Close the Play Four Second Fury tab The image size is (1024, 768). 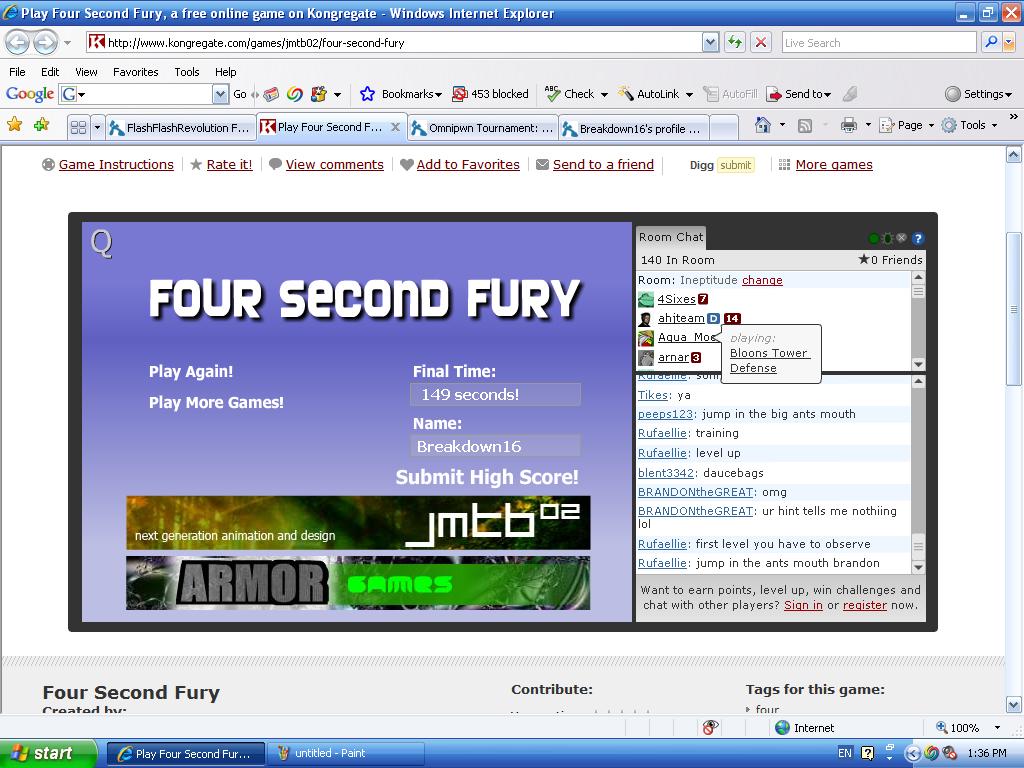point(395,127)
